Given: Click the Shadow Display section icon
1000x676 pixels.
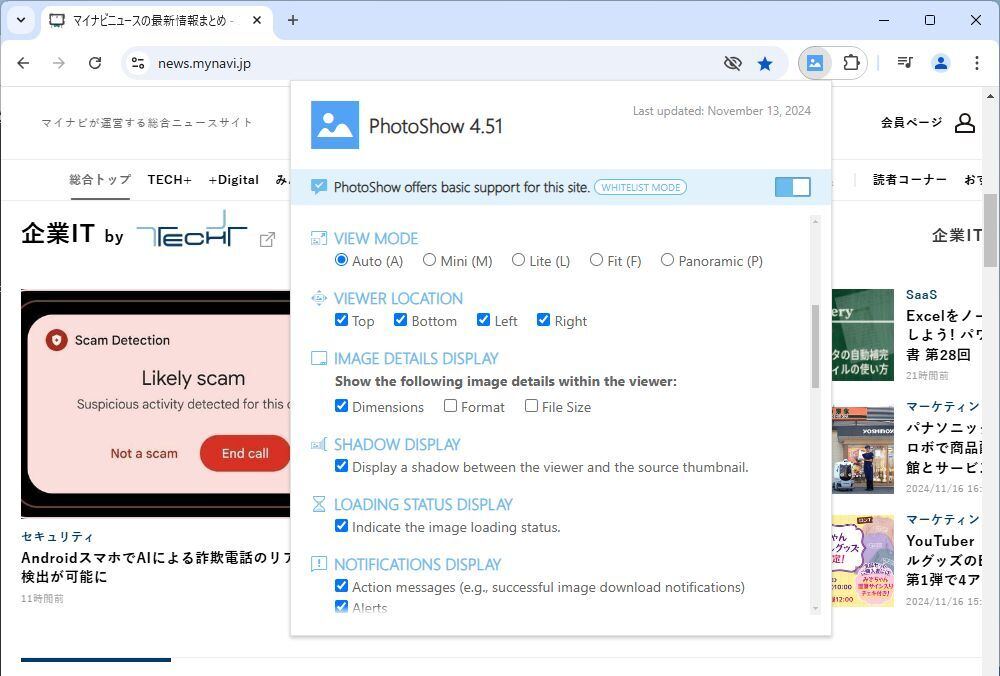Looking at the screenshot, I should [x=318, y=445].
